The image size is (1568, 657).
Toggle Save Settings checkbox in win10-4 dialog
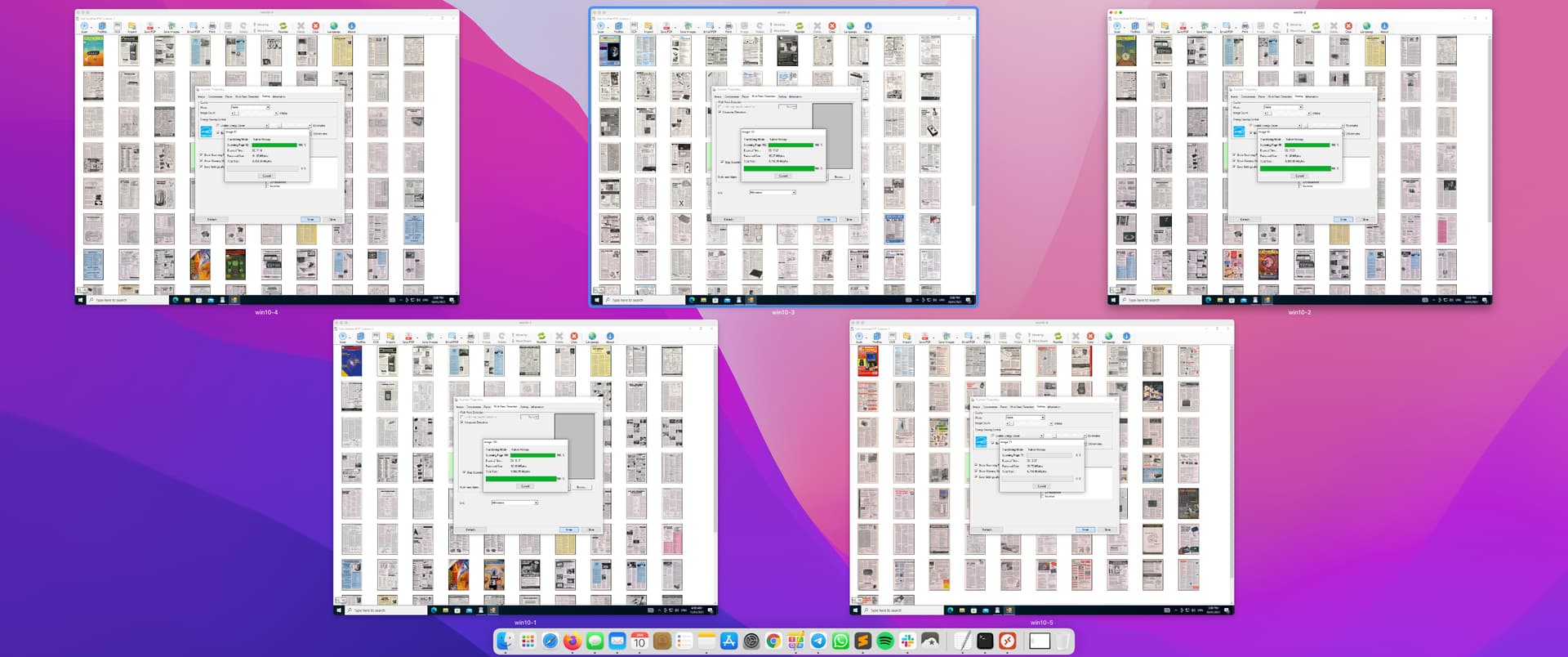click(201, 167)
